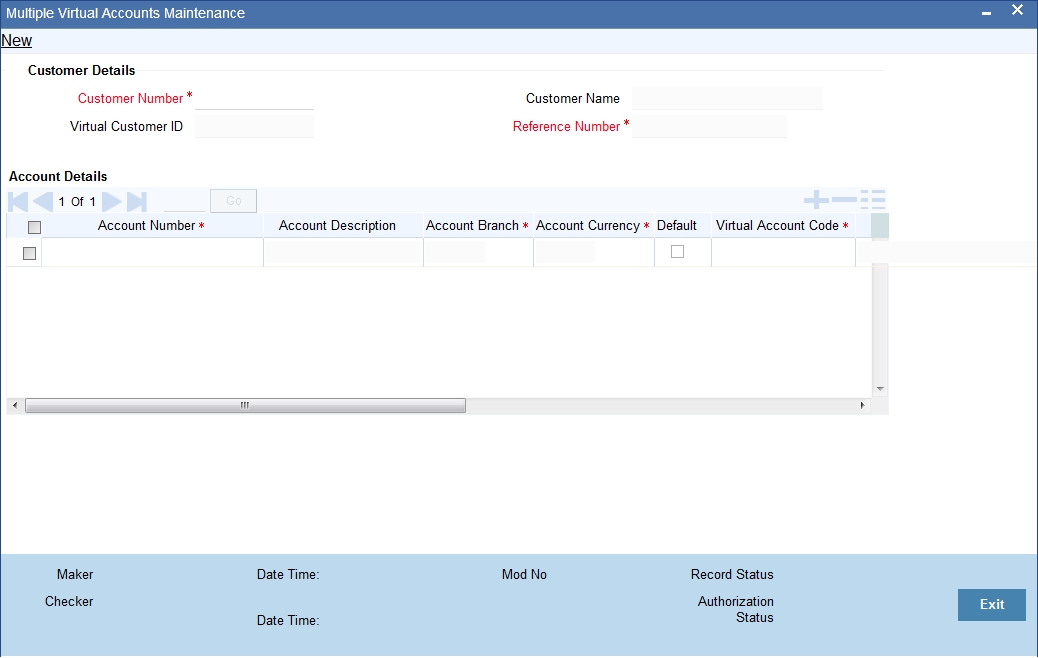Screen dimensions: 1038x658
Task: Click the Customer Name field
Action: pos(727,99)
